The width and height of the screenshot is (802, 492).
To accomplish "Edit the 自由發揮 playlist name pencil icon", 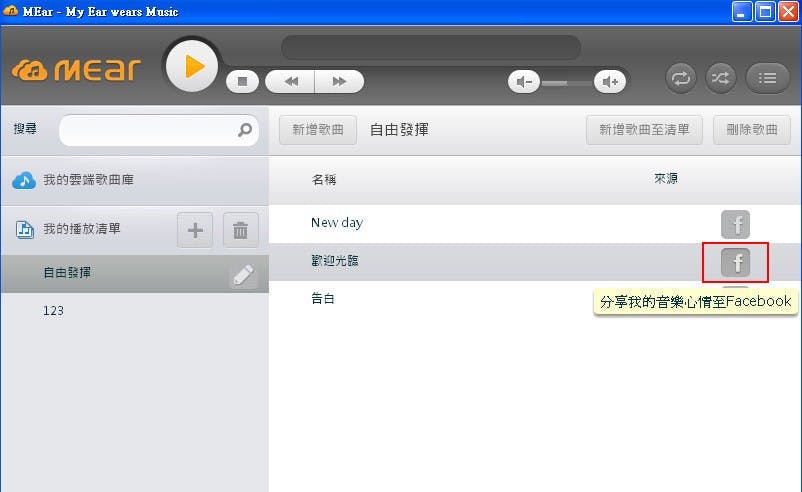I will click(x=243, y=276).
